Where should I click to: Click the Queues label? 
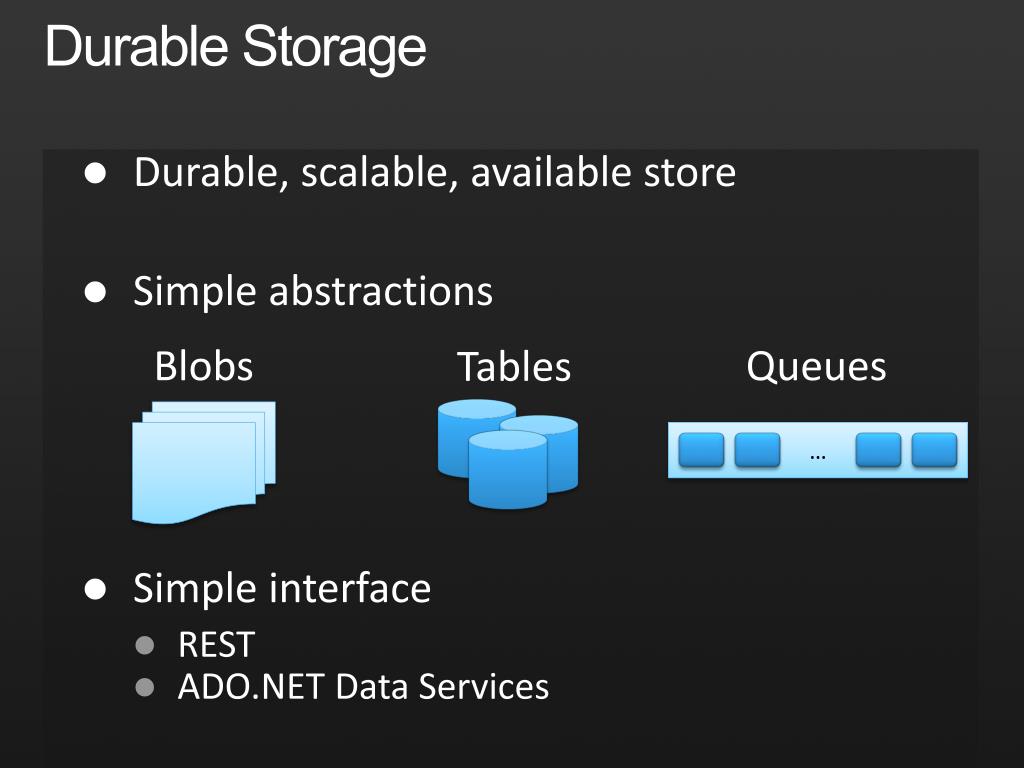tap(816, 366)
